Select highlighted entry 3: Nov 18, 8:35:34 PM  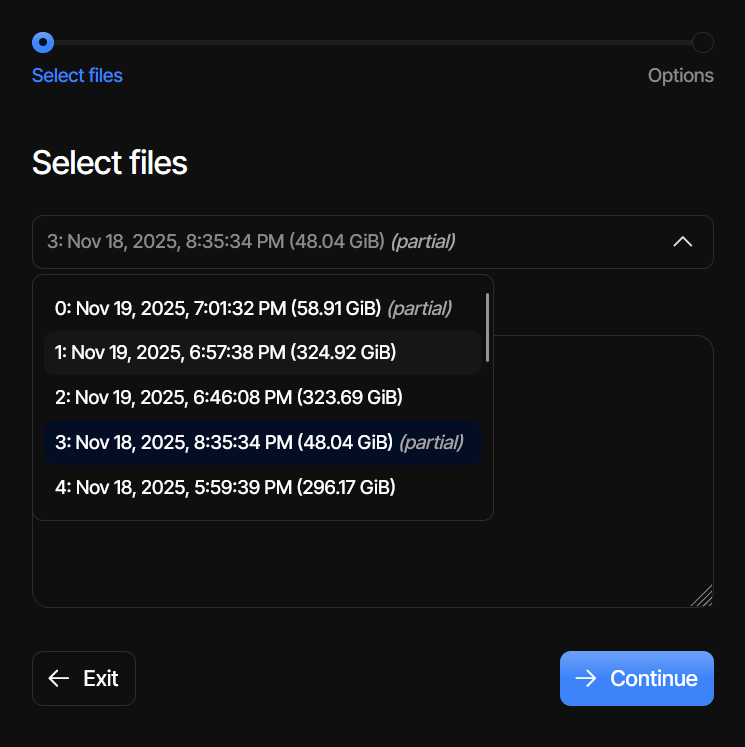[259, 442]
